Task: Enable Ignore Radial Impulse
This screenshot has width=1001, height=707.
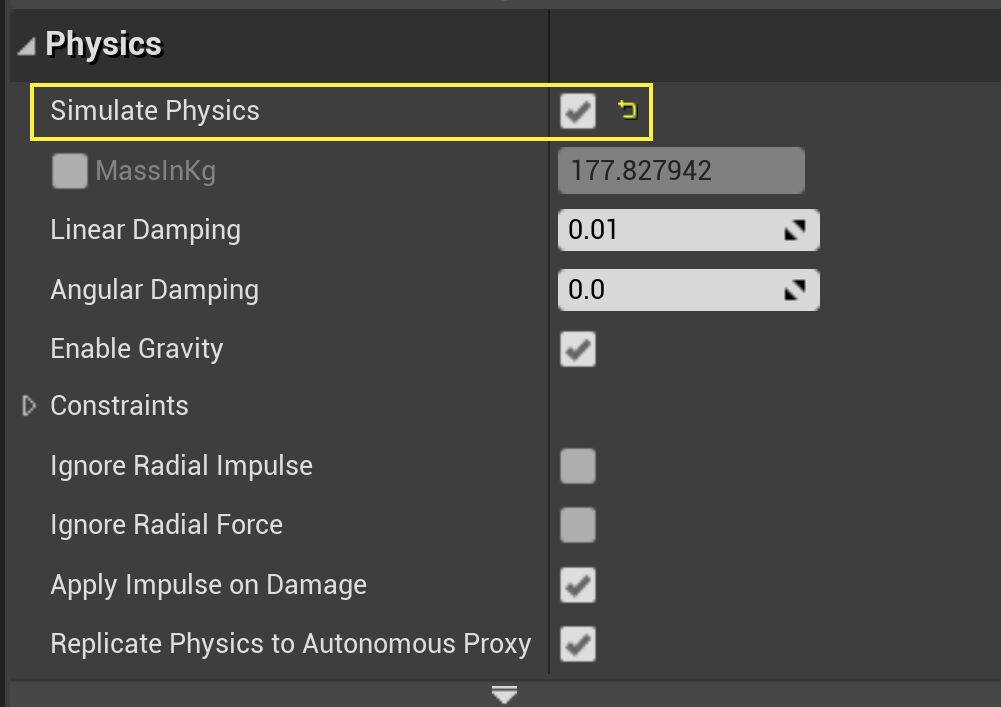Action: 577,465
